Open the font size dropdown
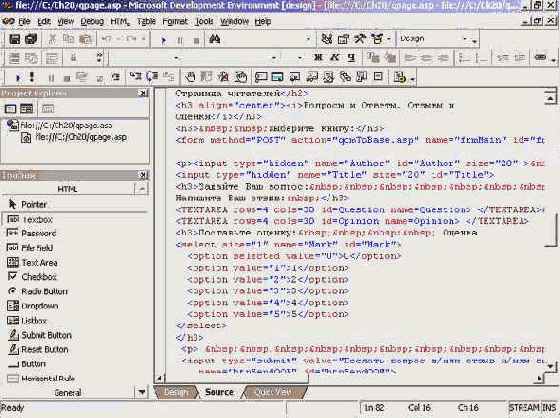This screenshot has height=418, width=560. point(300,58)
